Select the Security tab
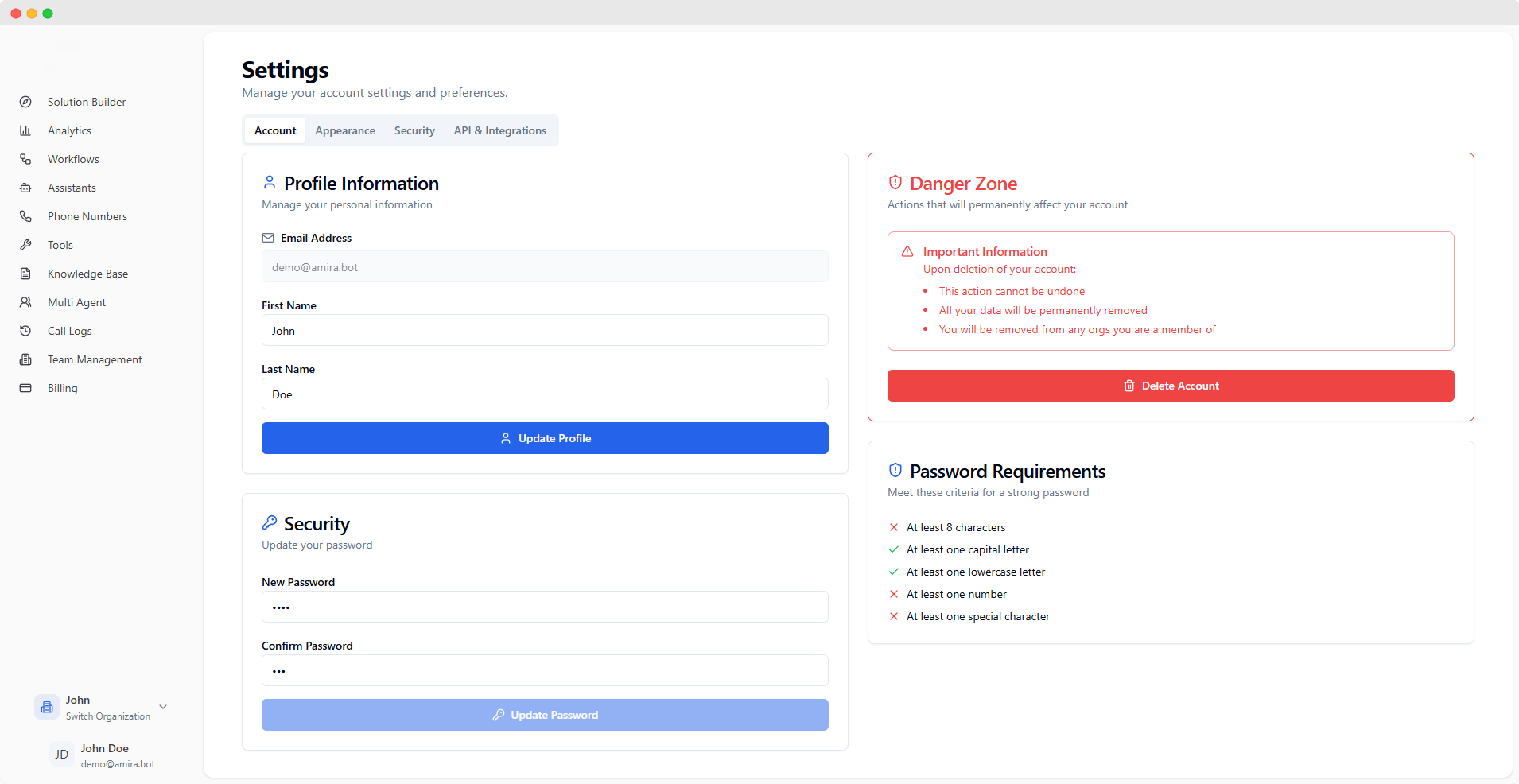The height and width of the screenshot is (784, 1519). [x=414, y=130]
